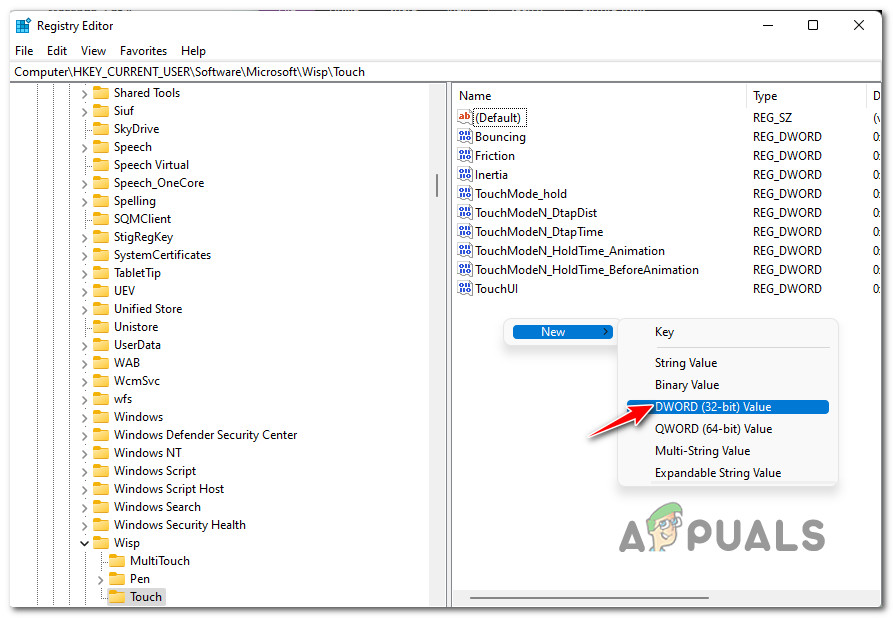The width and height of the screenshot is (893, 618).
Task: Collapse the Wisp key
Action: pos(84,543)
